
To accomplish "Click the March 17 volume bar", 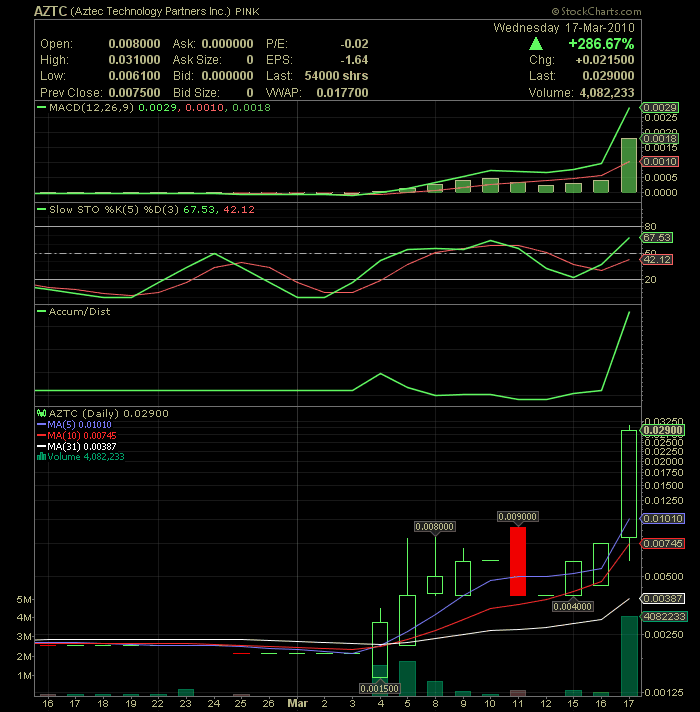I will 629,656.
